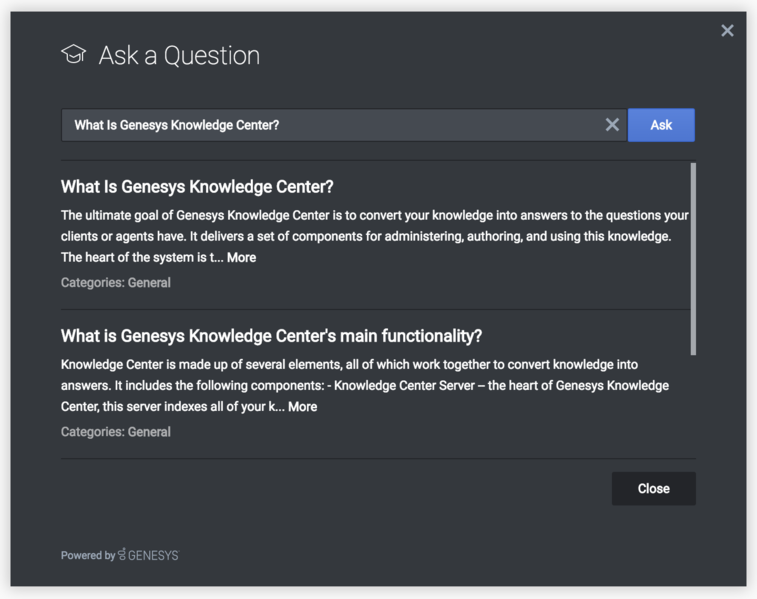Click the 'Powered by' footer text

tap(88, 555)
